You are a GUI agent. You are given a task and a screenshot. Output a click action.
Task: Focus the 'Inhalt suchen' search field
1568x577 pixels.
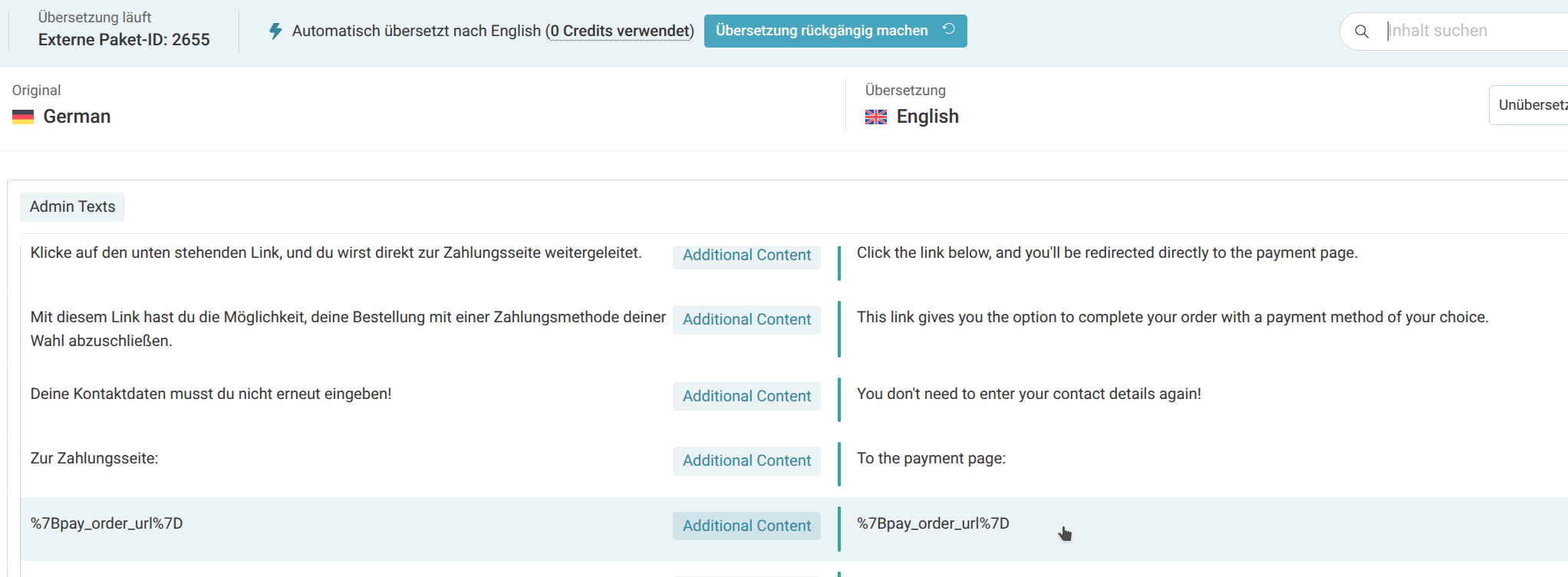point(1473,31)
